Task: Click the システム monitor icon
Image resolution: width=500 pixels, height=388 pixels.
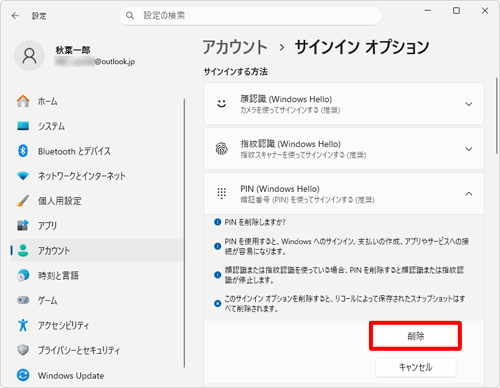Action: (23, 126)
